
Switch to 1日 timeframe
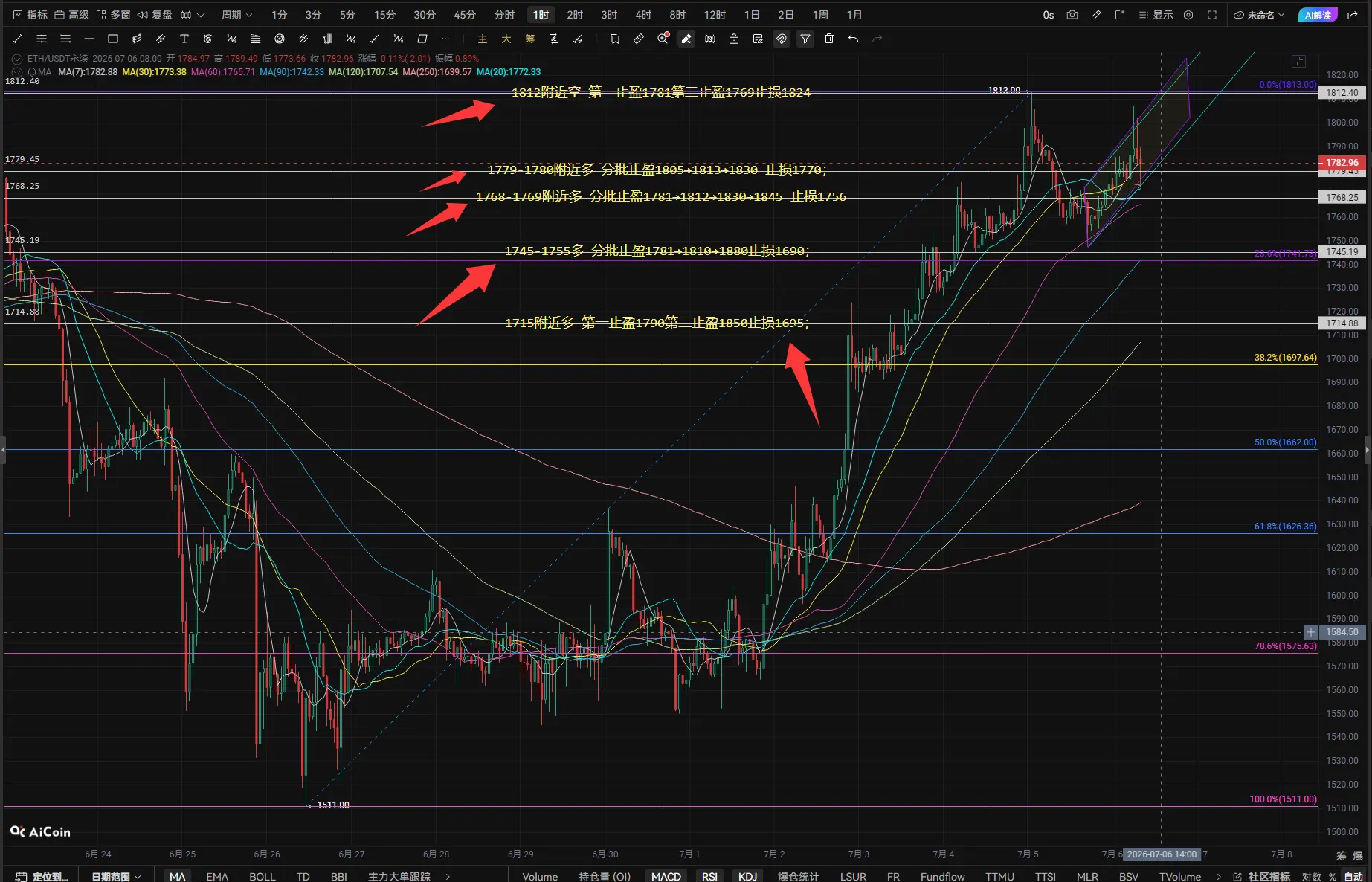point(752,15)
